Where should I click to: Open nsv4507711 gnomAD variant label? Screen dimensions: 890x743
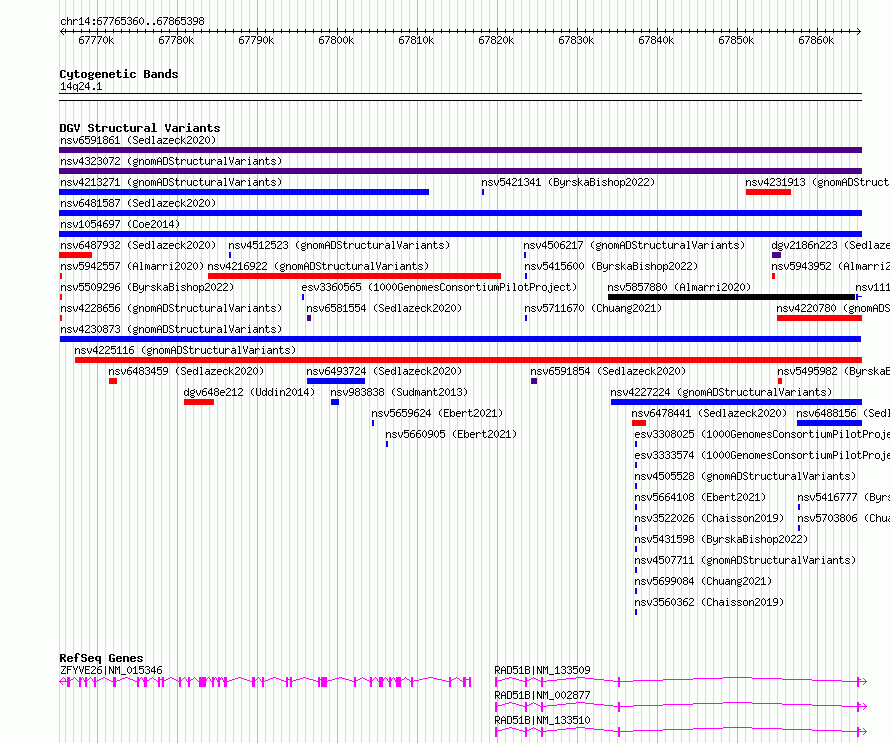(x=745, y=560)
